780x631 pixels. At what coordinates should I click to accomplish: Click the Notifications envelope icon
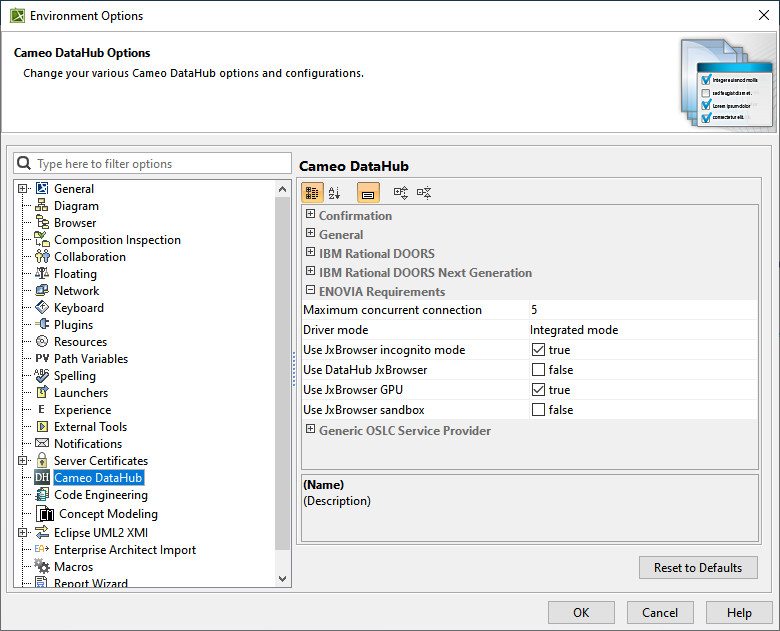click(42, 443)
